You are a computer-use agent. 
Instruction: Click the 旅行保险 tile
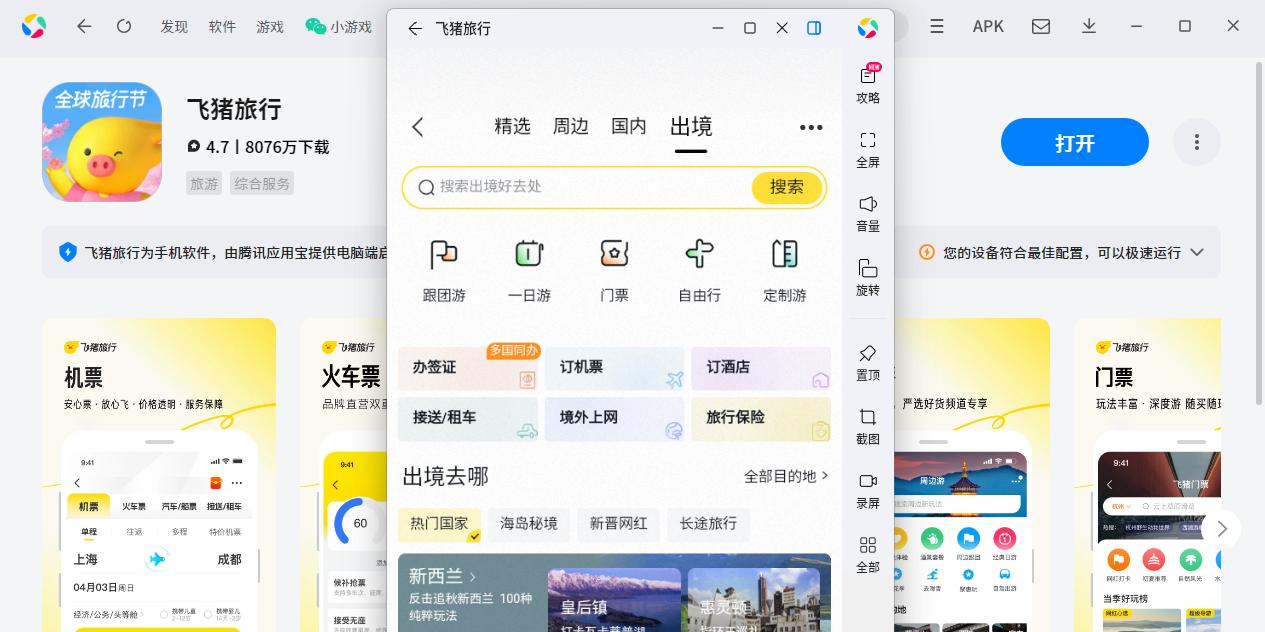pyautogui.click(x=761, y=418)
